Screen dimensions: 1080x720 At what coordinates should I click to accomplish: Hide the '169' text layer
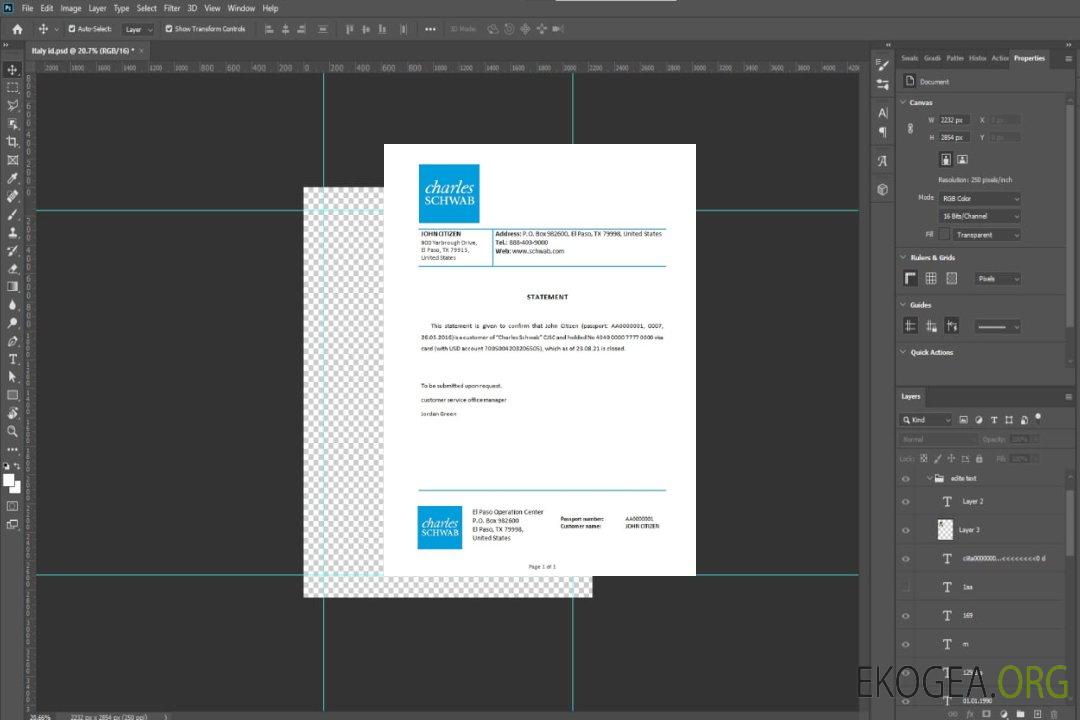pyautogui.click(x=906, y=616)
